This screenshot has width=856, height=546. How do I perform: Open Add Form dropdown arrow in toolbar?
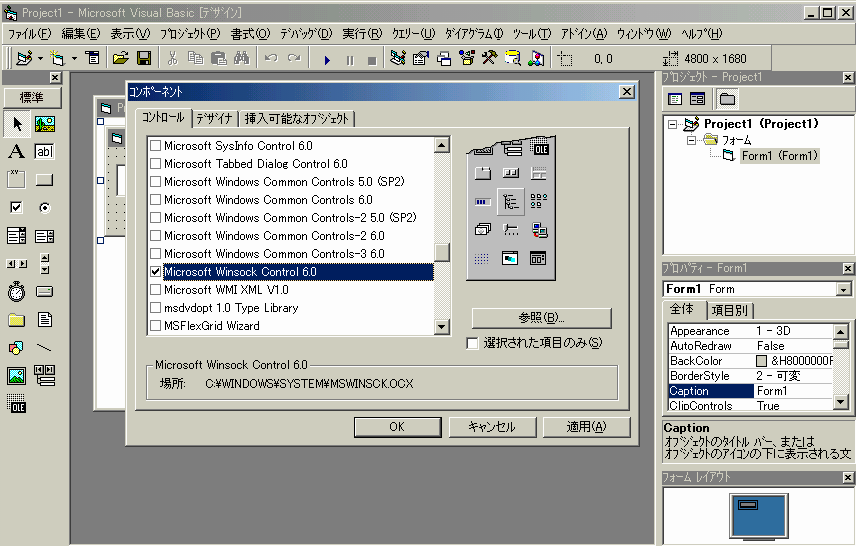pyautogui.click(x=74, y=58)
